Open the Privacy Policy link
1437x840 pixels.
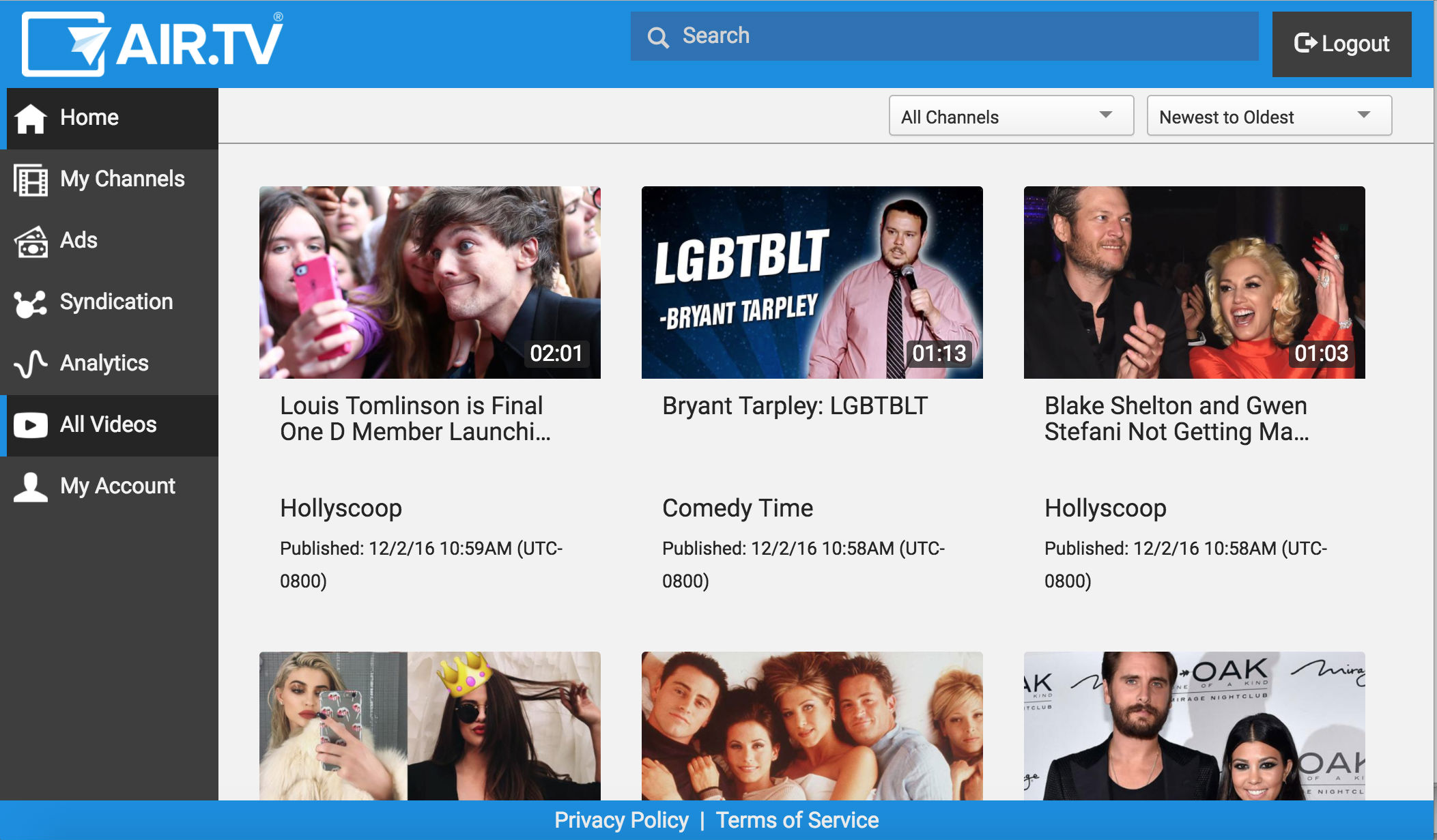(x=621, y=820)
